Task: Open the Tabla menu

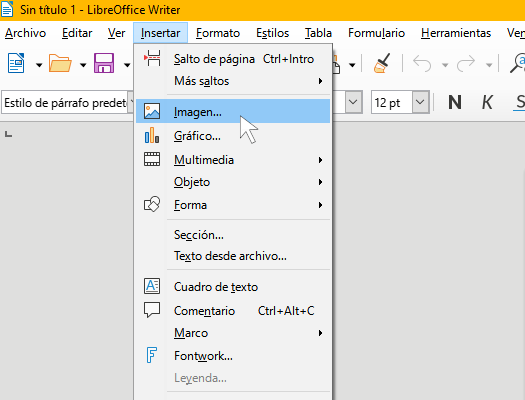Action: coord(318,33)
